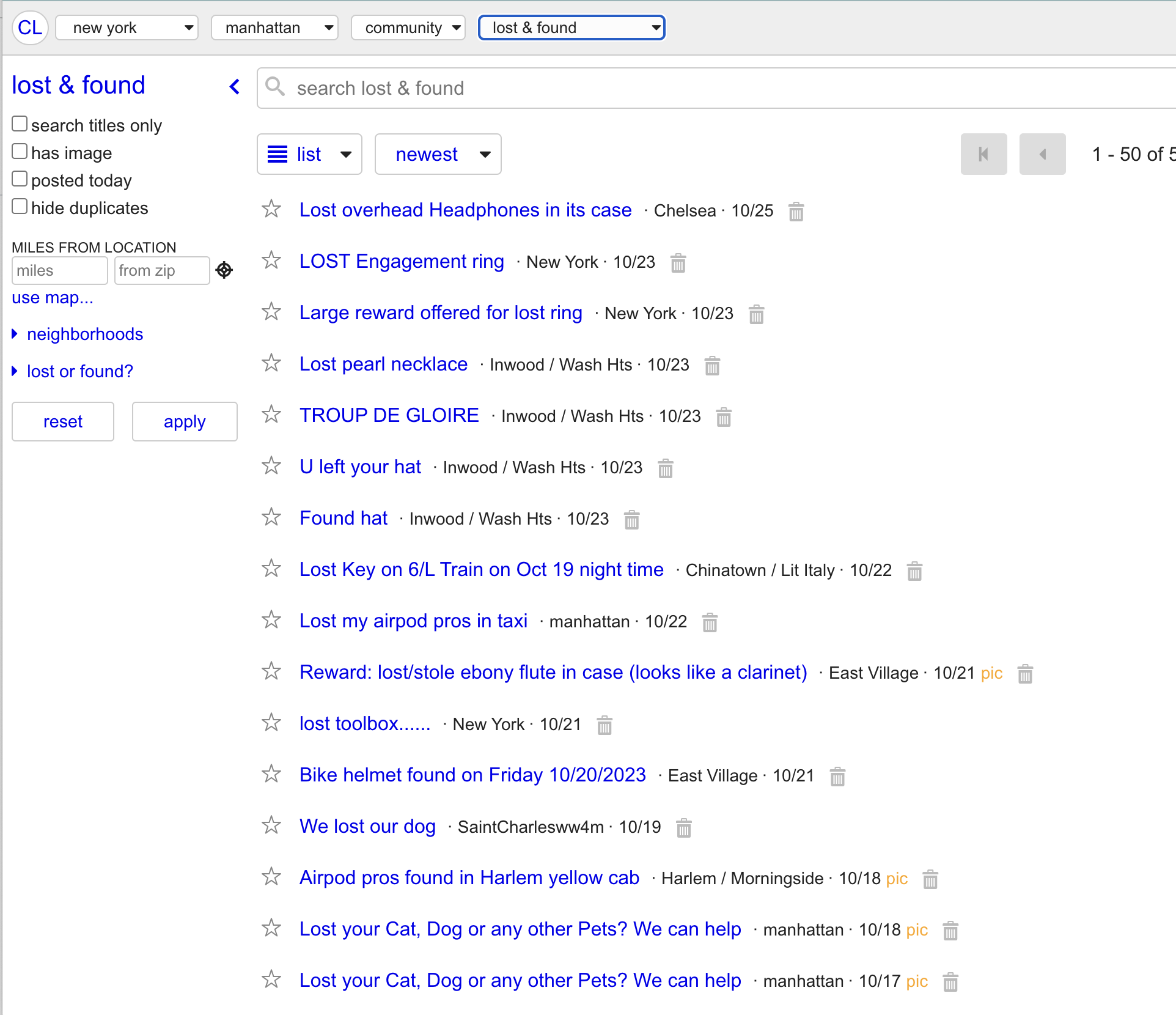1176x1015 pixels.
Task: Open the list view mode dropdown
Action: pos(309,154)
